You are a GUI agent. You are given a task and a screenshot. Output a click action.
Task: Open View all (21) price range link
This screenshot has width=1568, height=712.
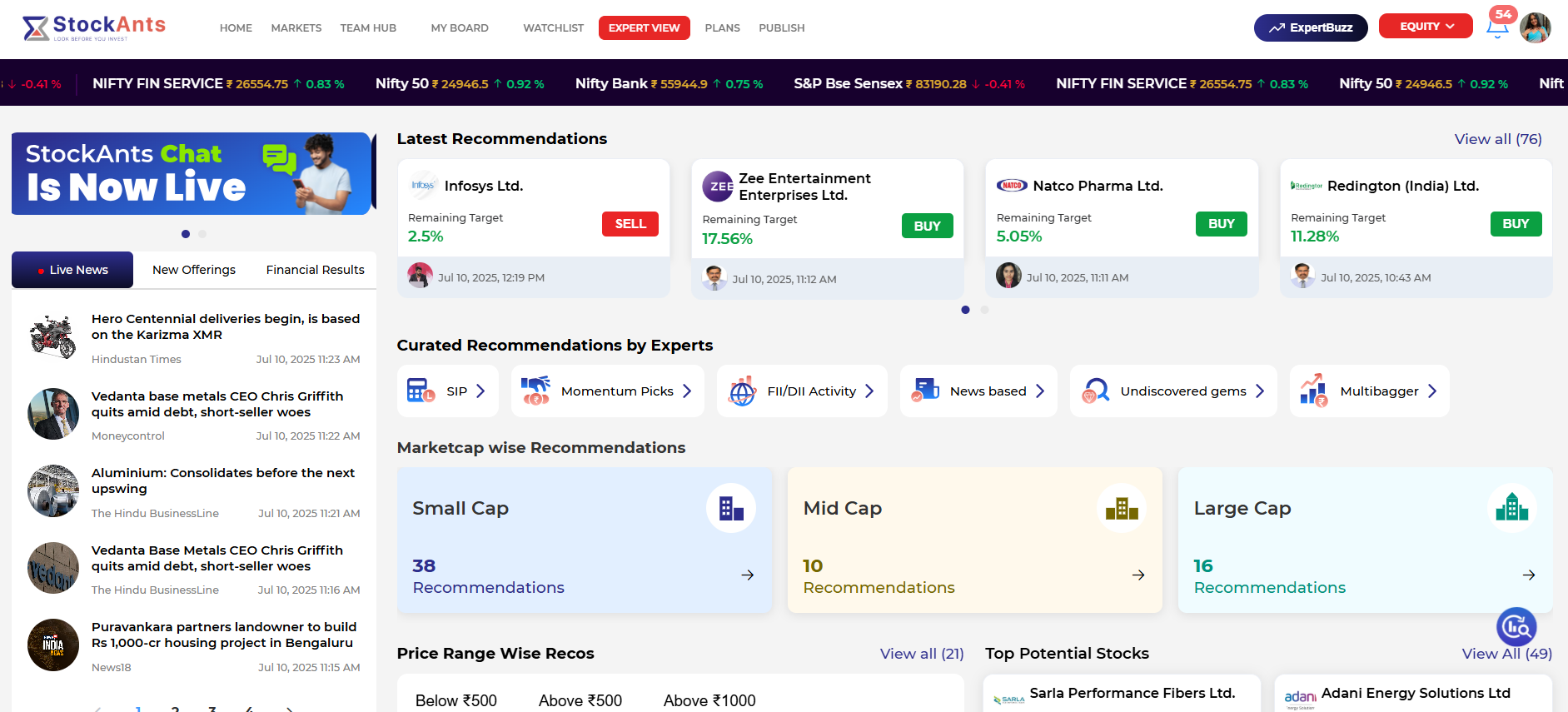click(922, 654)
